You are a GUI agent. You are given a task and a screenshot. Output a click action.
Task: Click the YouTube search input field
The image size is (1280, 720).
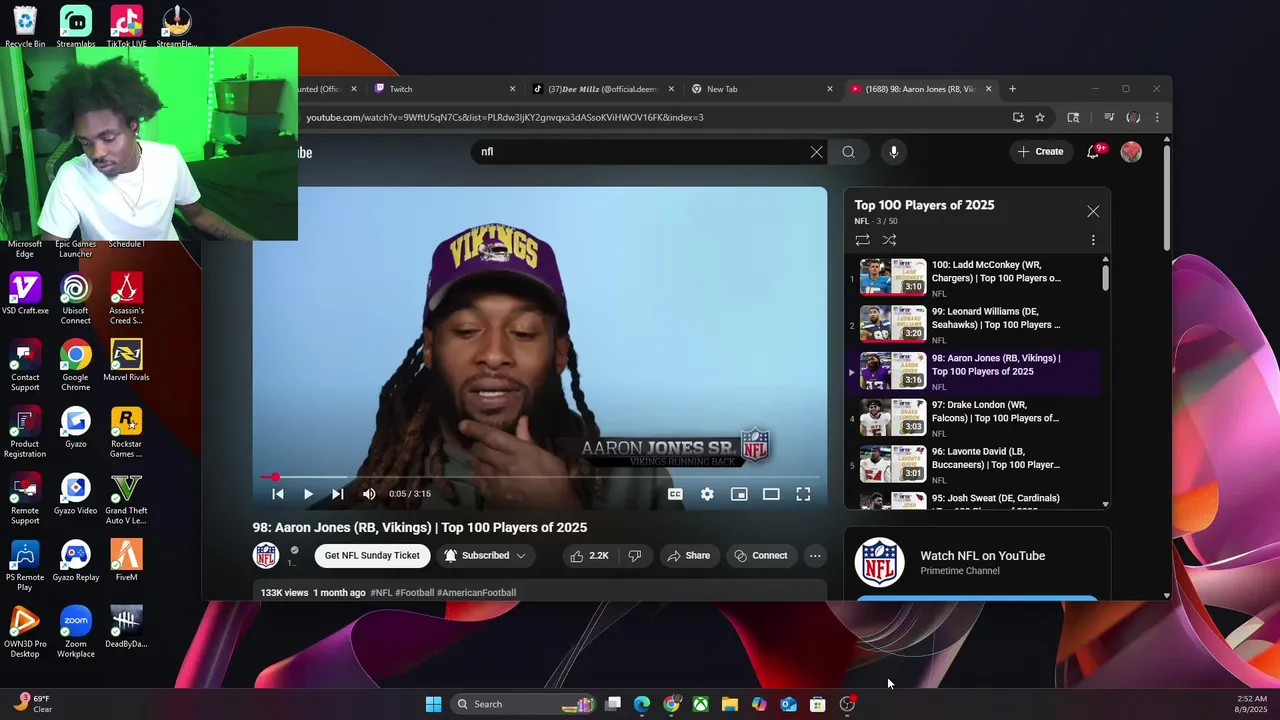(640, 152)
